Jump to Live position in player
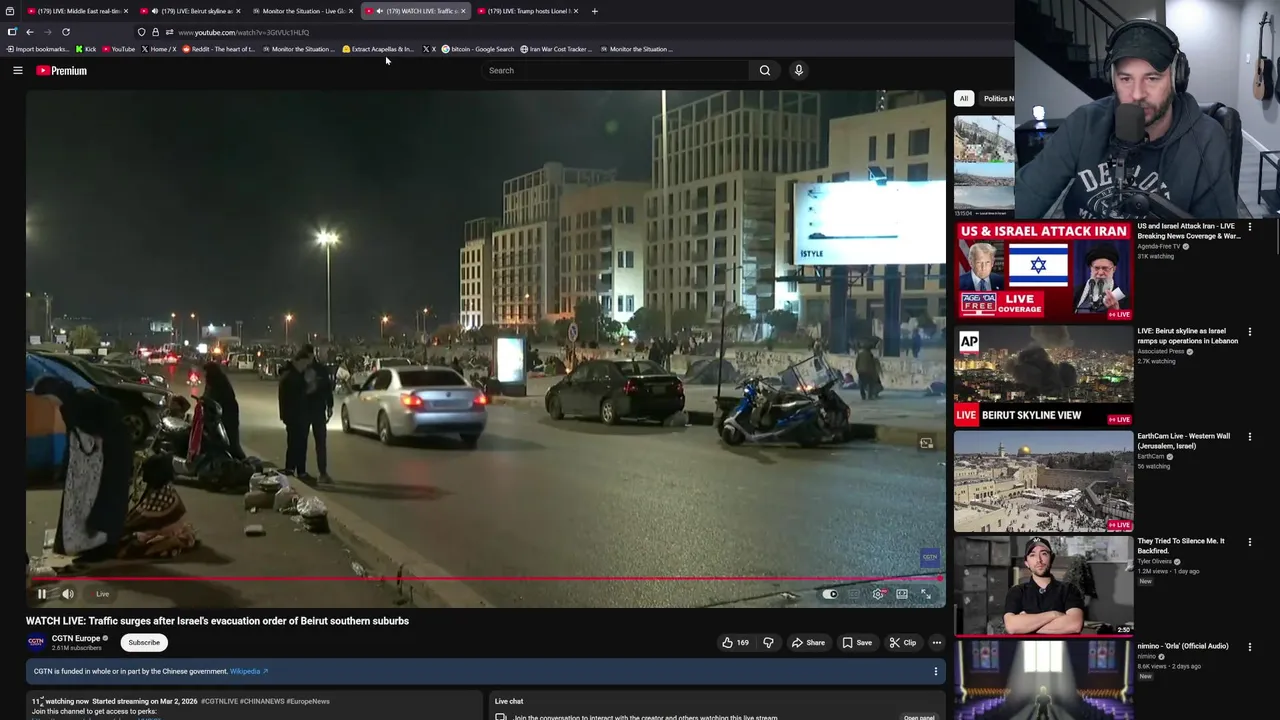The height and width of the screenshot is (720, 1280). 102,594
